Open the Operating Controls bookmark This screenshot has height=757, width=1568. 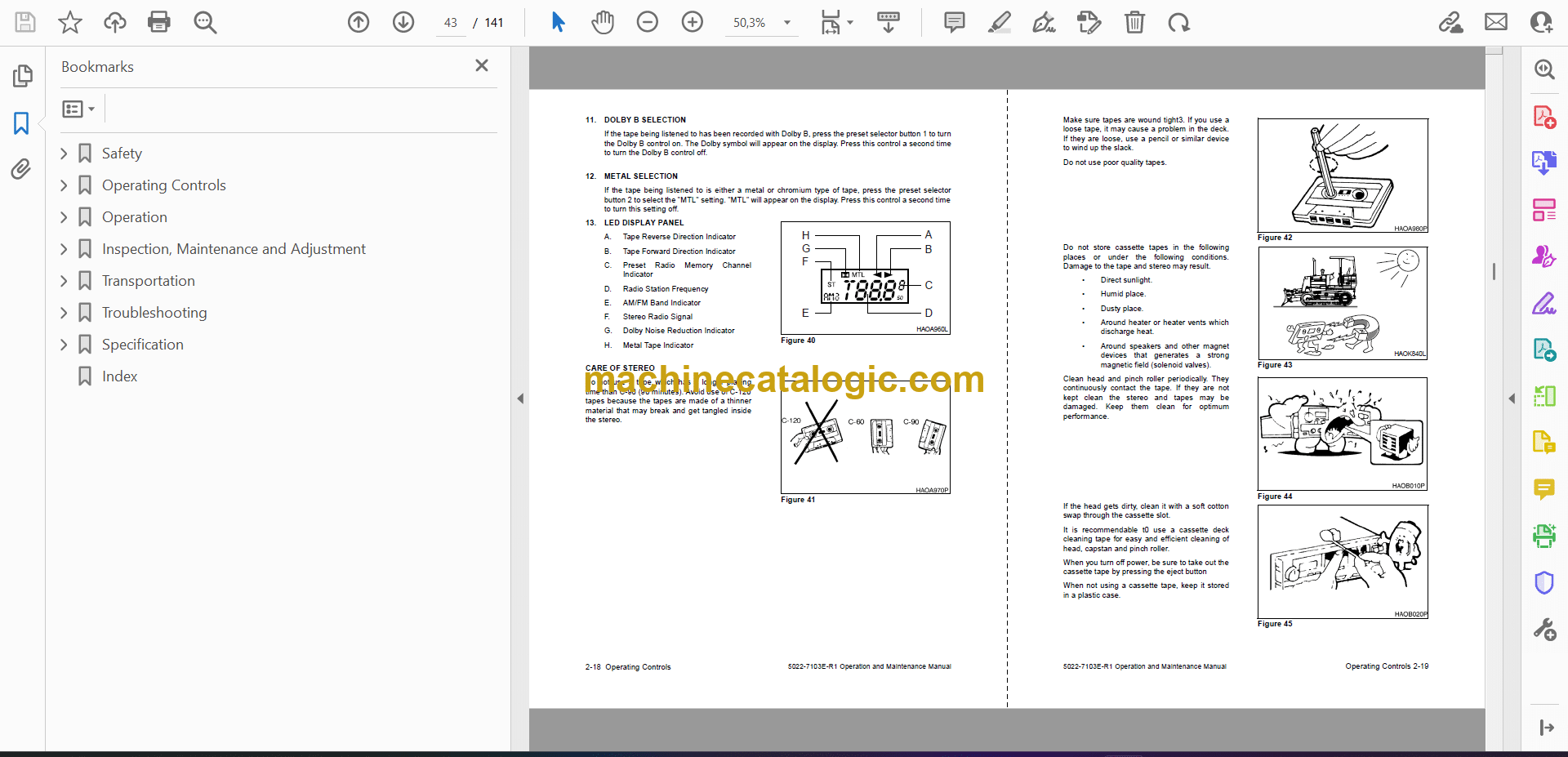coord(163,185)
